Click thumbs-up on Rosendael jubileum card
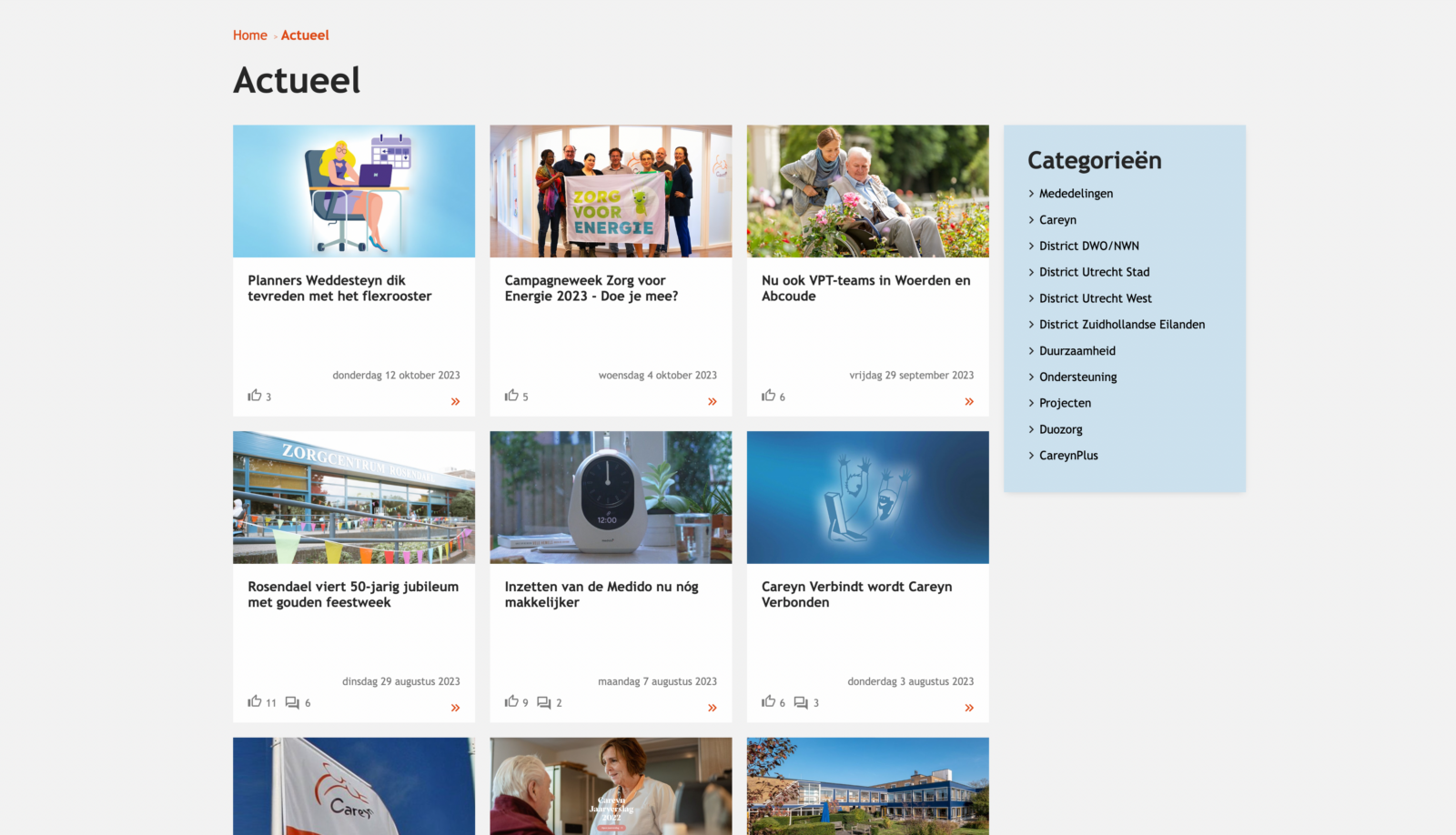 coord(255,701)
